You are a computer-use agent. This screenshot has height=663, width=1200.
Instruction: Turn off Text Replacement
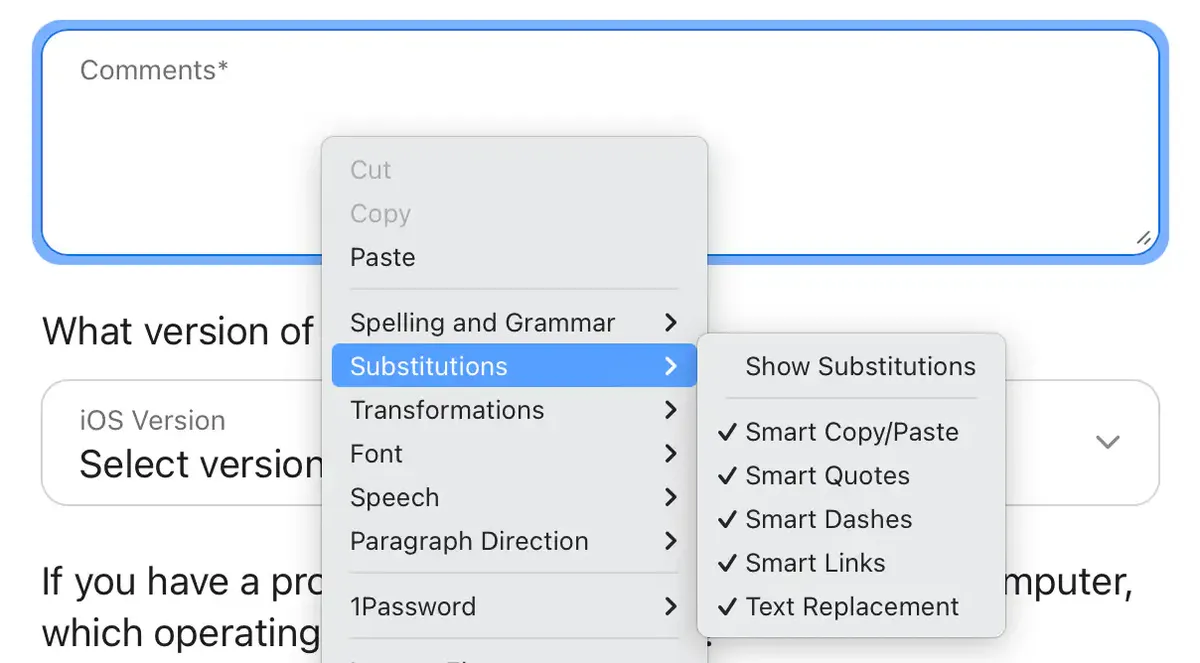click(x=850, y=606)
